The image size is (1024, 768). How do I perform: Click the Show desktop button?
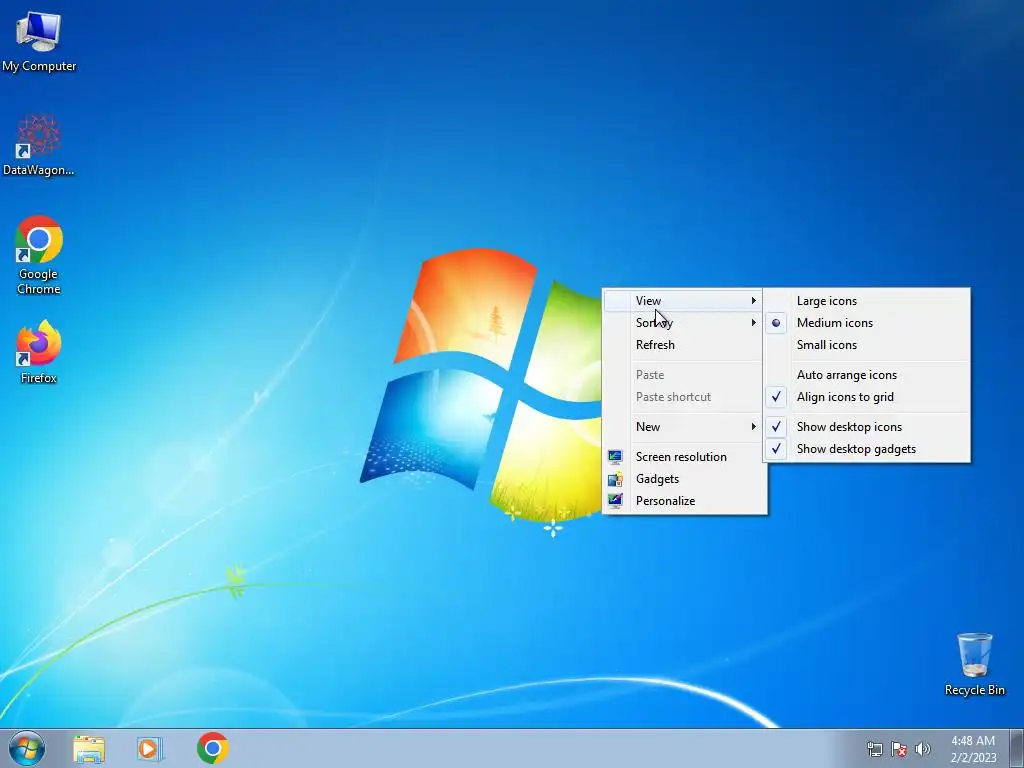1017,748
